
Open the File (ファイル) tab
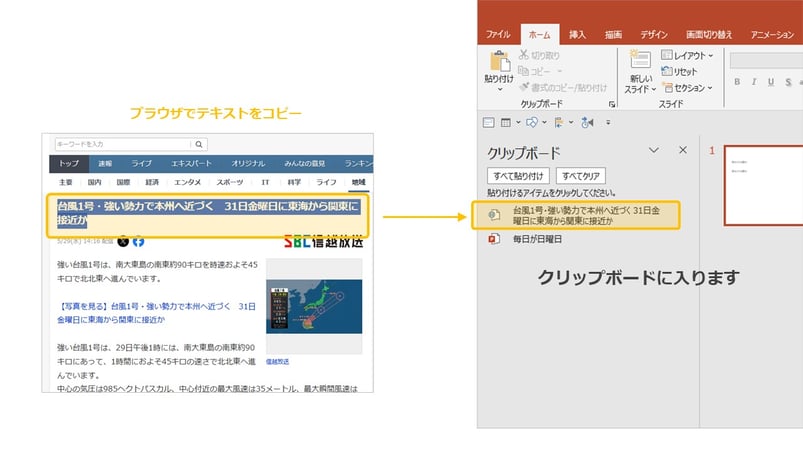(498, 34)
